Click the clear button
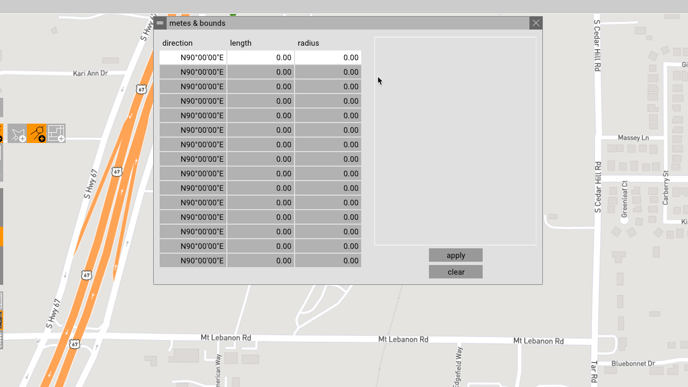 [x=455, y=272]
